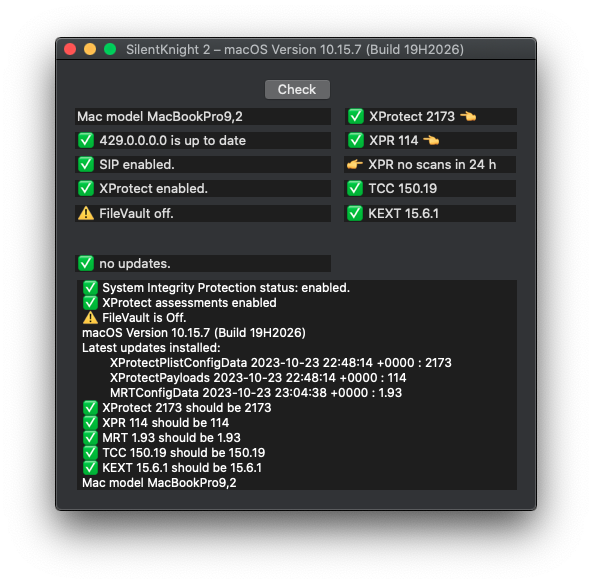Click the '429.0.0.0.0 is up to date' text
This screenshot has width=592, height=584.
173,140
